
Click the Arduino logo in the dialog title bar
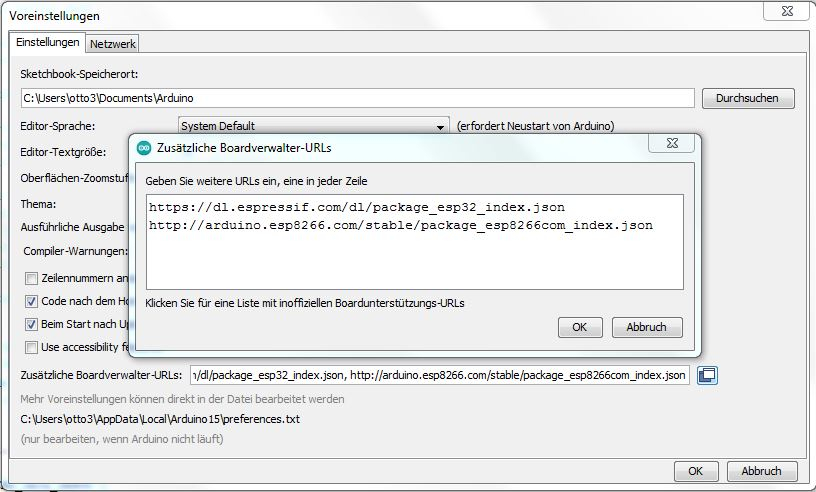click(x=143, y=147)
